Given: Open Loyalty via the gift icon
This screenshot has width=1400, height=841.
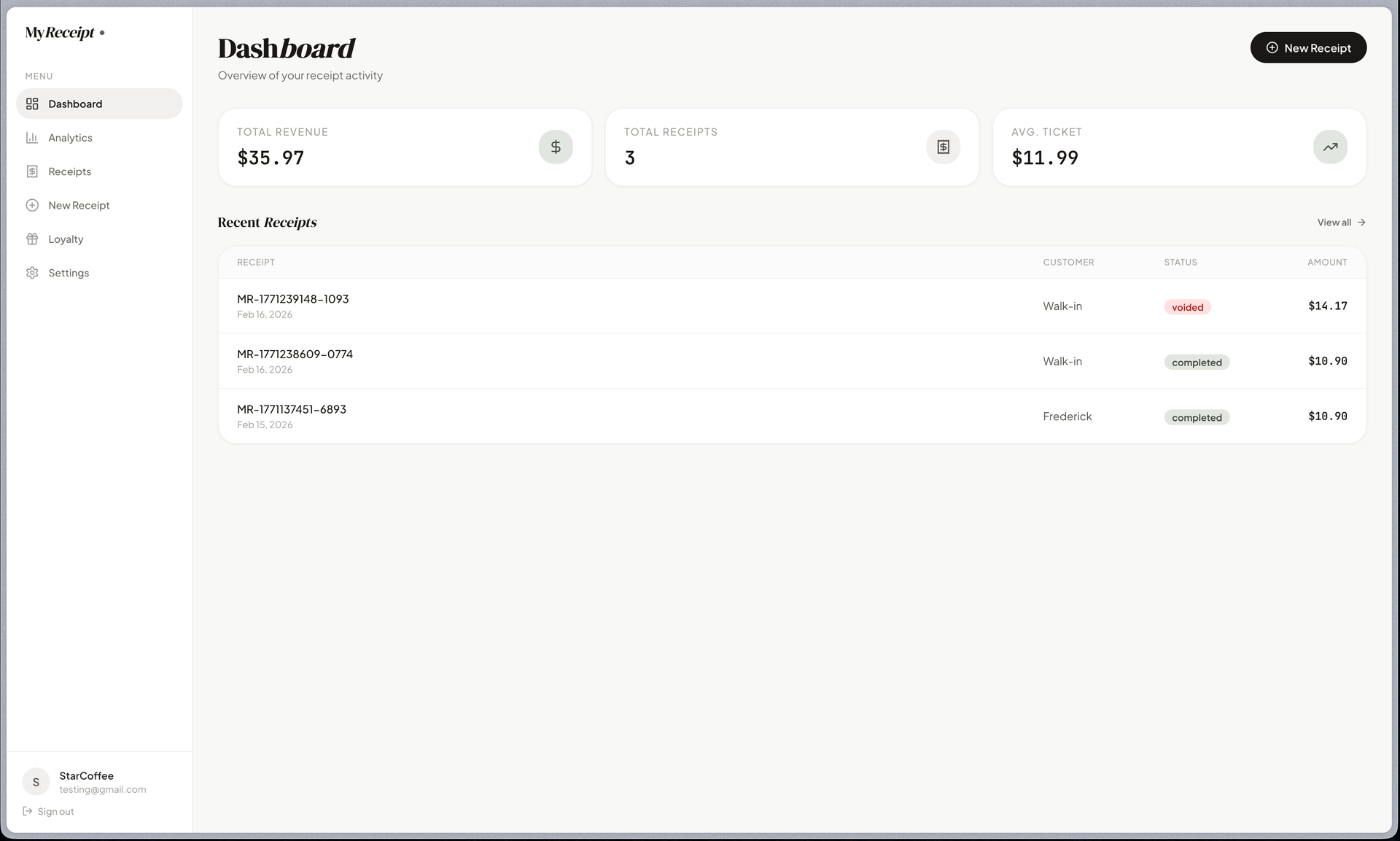Looking at the screenshot, I should click(32, 239).
